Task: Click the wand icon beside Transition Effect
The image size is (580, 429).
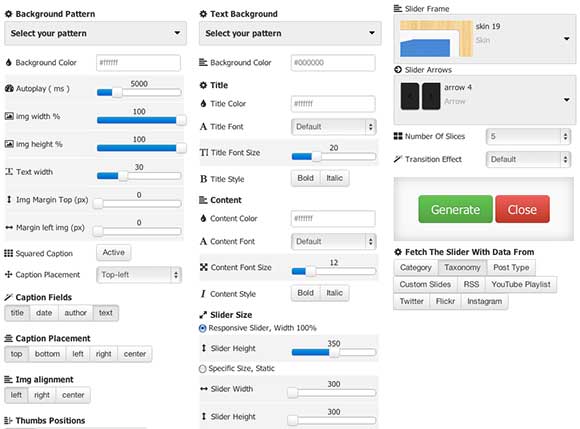Action: [398, 159]
